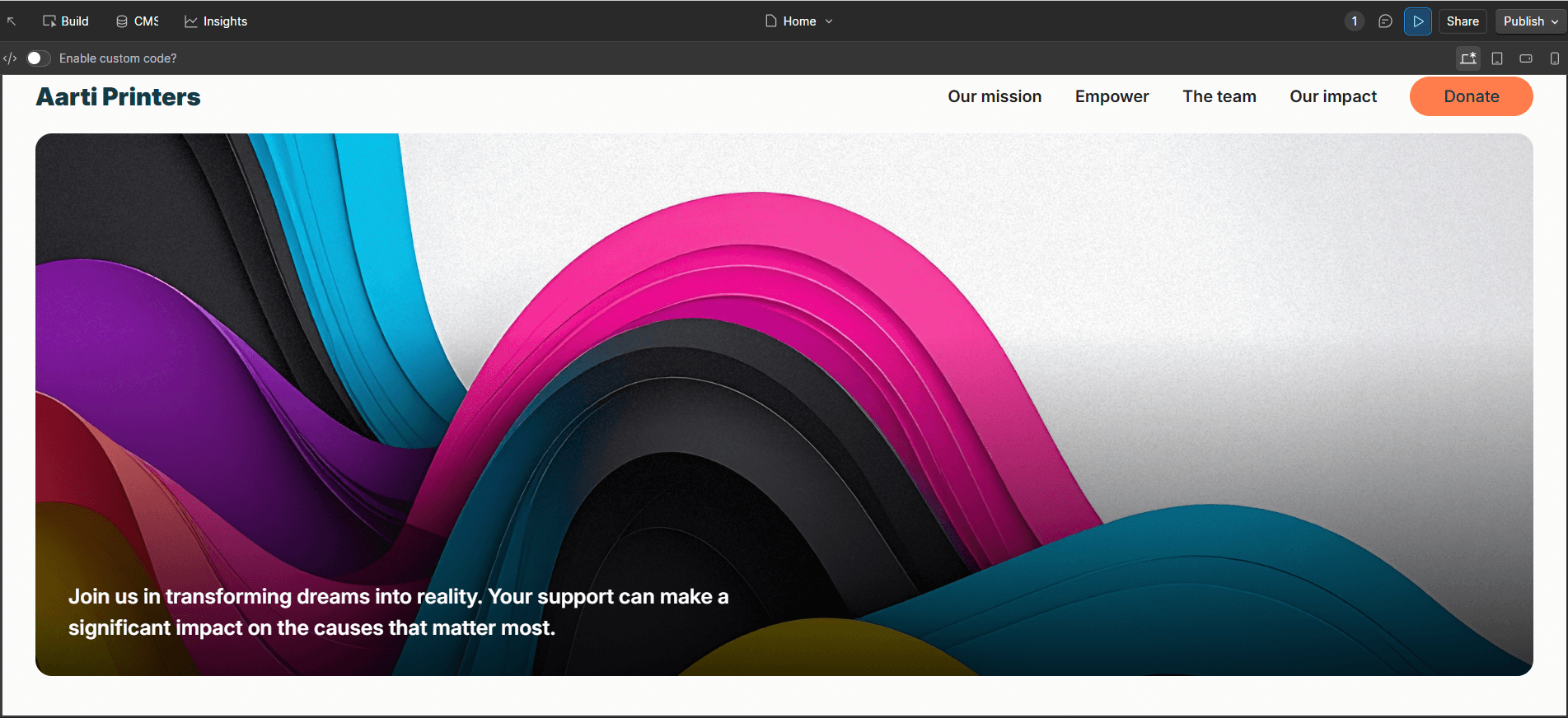
Task: Click the orange Donate button
Action: [1471, 96]
